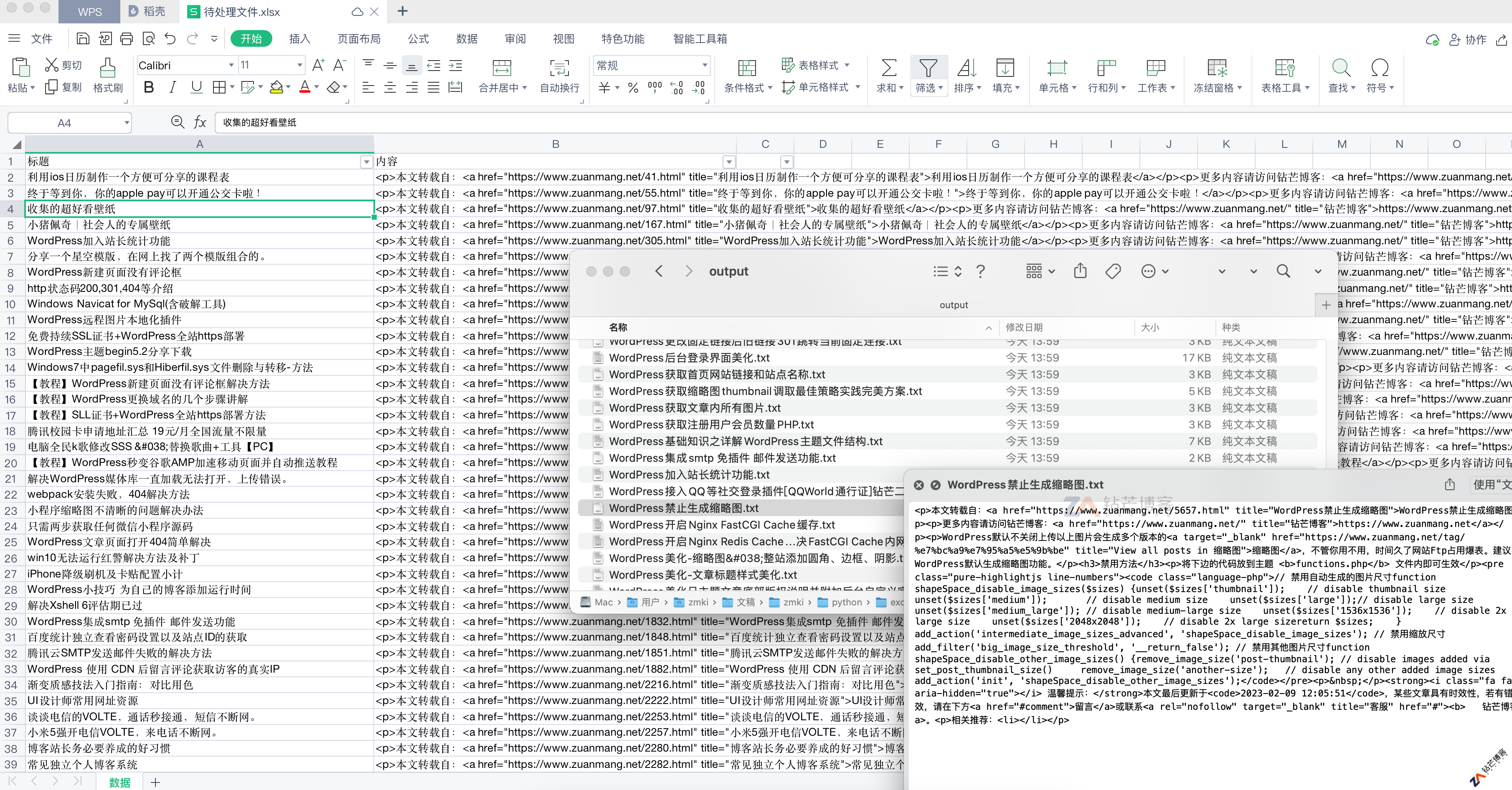Select file WordPress后台登录界面美化.txt in Finder
The image size is (1512, 790).
pyautogui.click(x=689, y=357)
